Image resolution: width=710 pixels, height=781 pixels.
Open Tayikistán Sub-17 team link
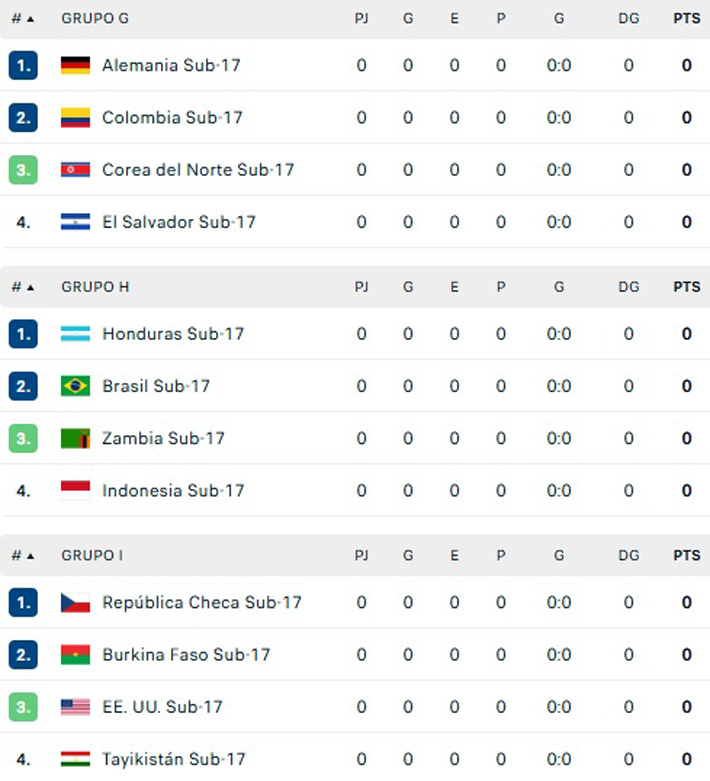click(173, 759)
